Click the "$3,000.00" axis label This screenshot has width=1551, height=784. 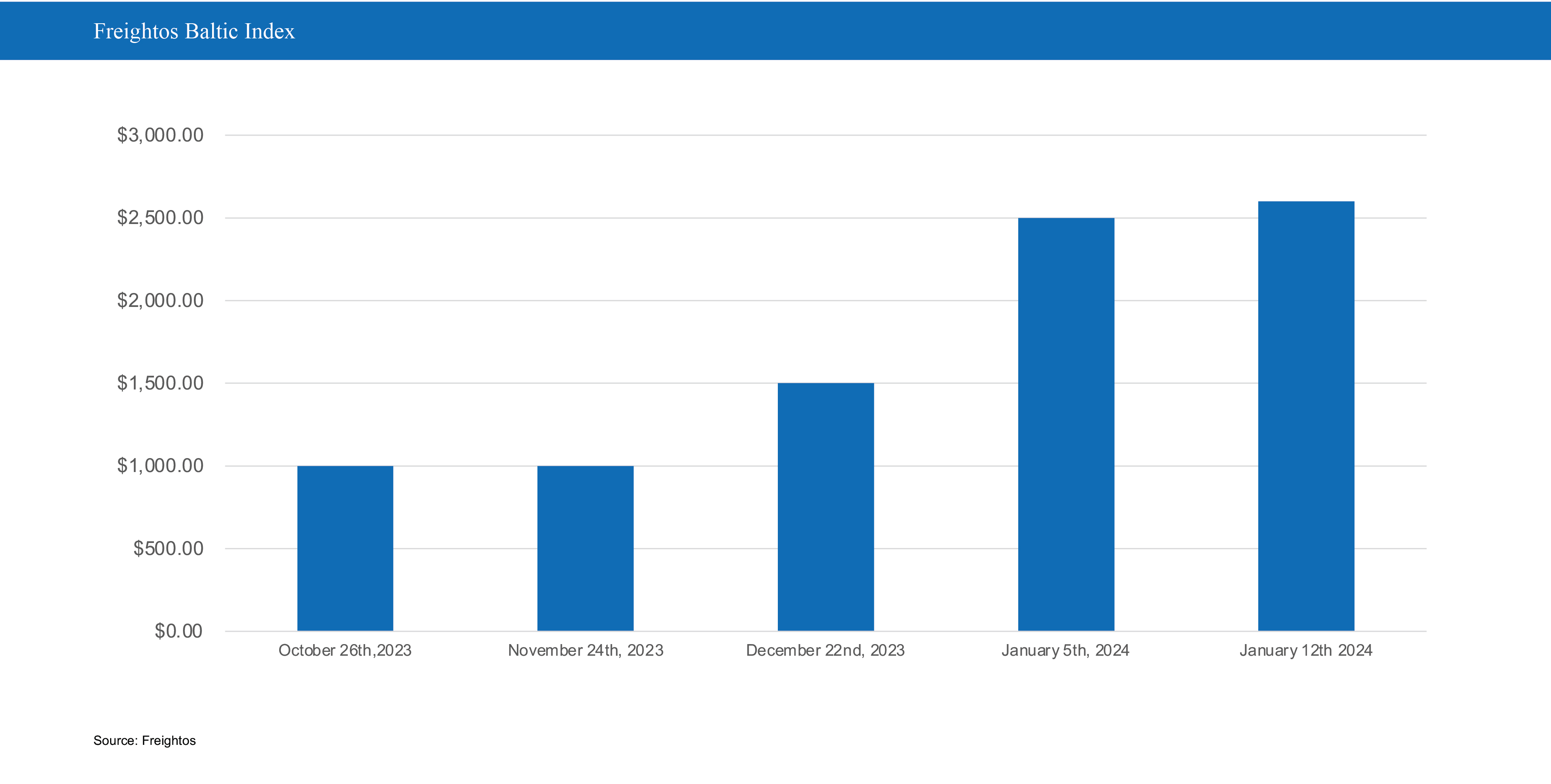[x=160, y=135]
